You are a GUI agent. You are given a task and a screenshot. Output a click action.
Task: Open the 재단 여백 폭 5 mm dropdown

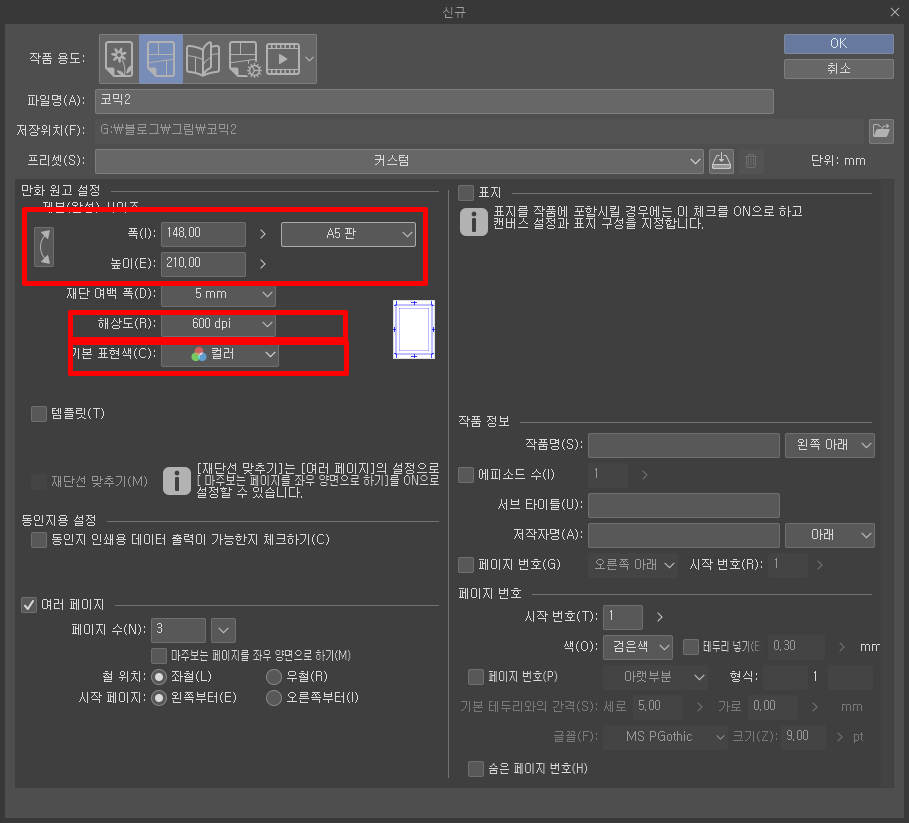click(x=218, y=294)
